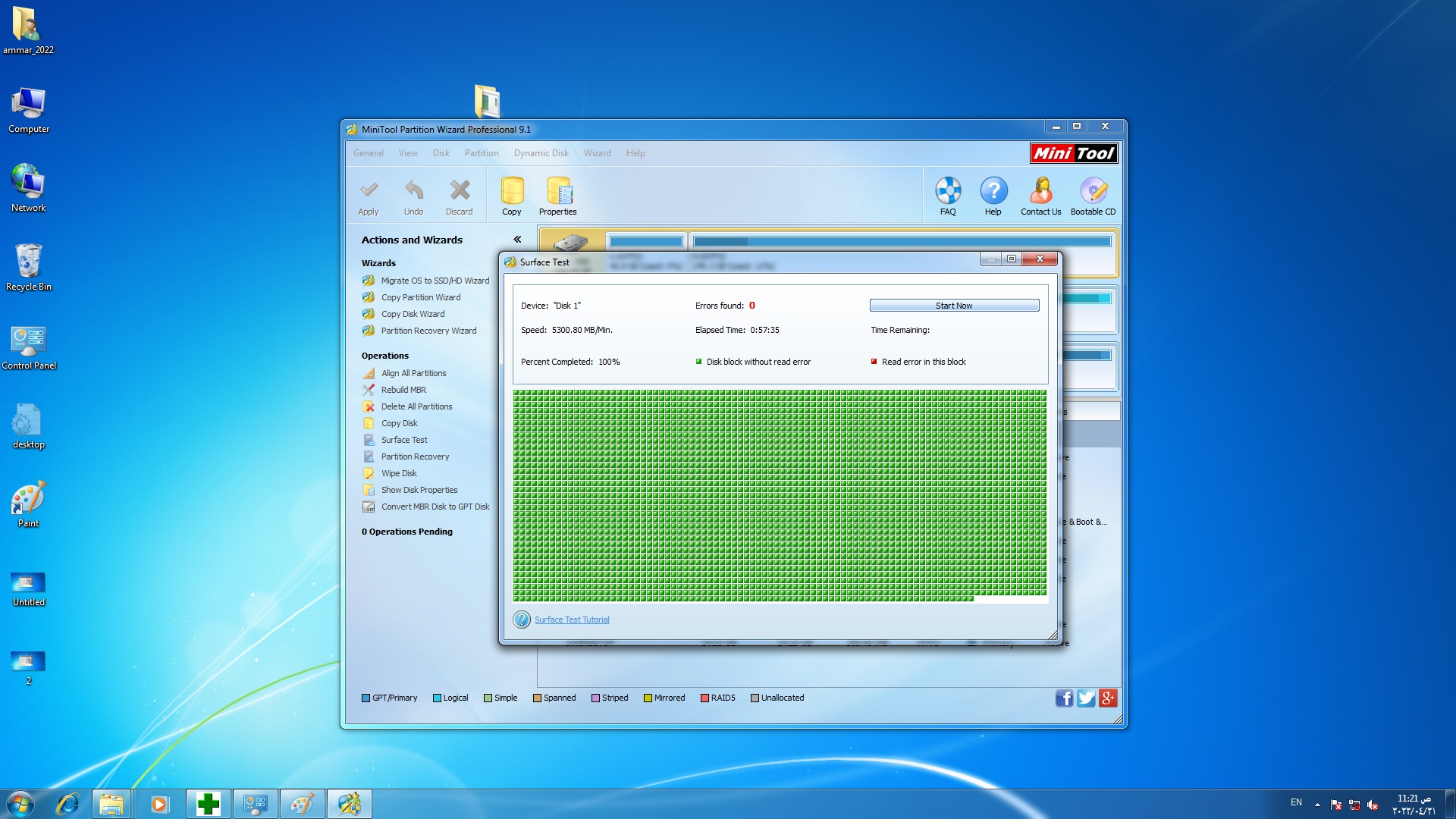Click the GPT/Primary legend swatch
This screenshot has width=1456, height=819.
[366, 698]
